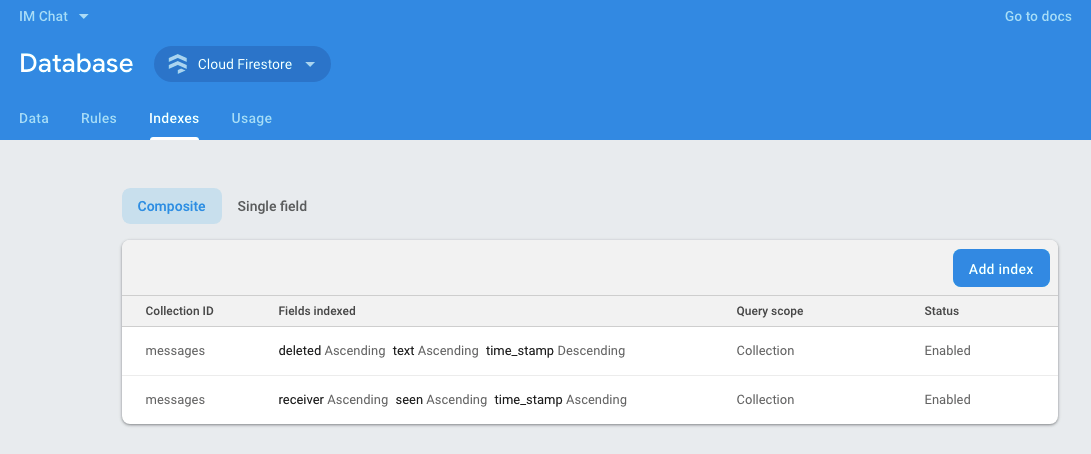Click the Cloud Firestore logo icon
Viewport: 1091px width, 454px height.
tap(177, 64)
